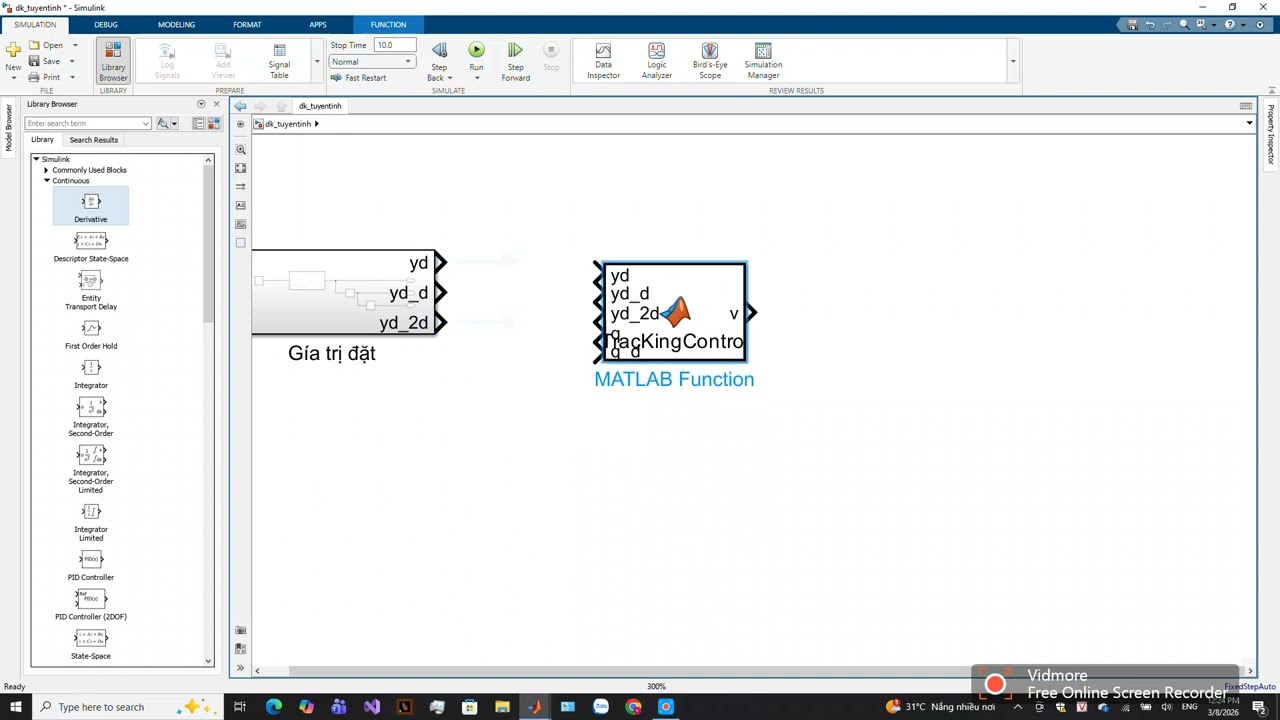This screenshot has width=1280, height=720.
Task: Open simulation mode dropdown showing Normal
Action: click(371, 62)
